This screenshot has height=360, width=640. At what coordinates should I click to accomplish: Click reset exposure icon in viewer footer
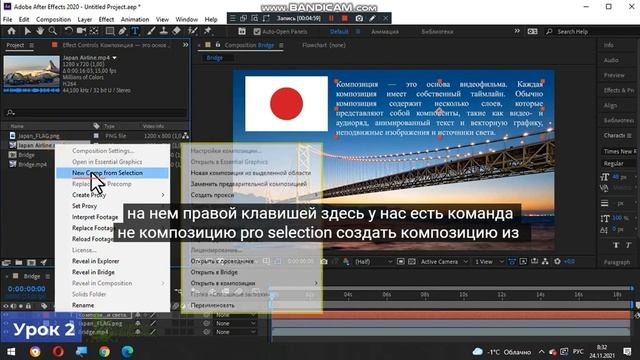coord(557,261)
